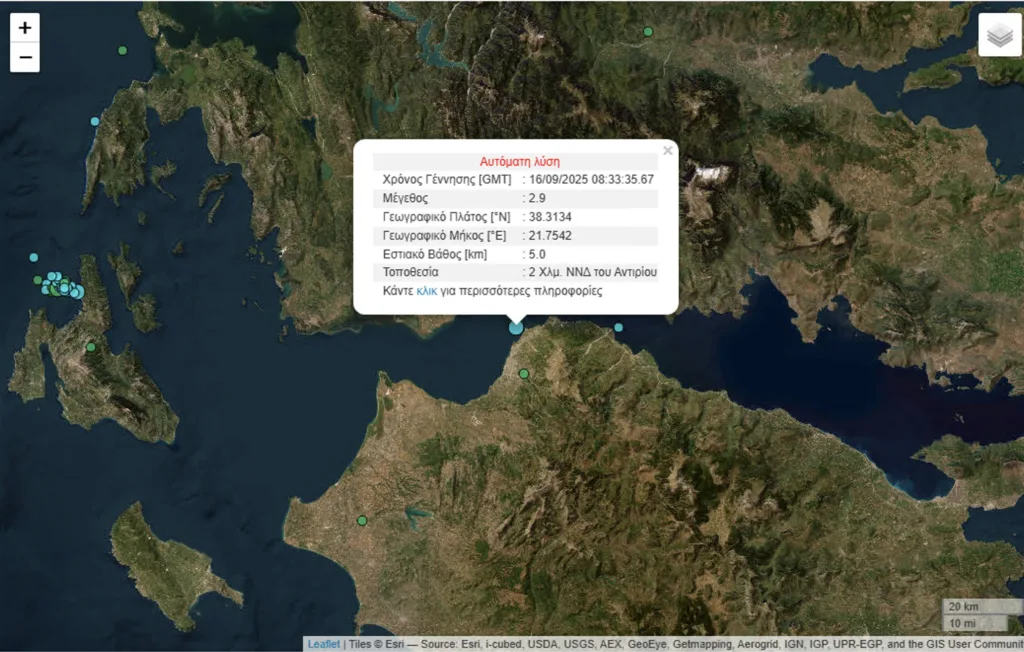This screenshot has width=1024, height=652.
Task: Select the isolated blue marker above the cluster
Action: [x=34, y=257]
